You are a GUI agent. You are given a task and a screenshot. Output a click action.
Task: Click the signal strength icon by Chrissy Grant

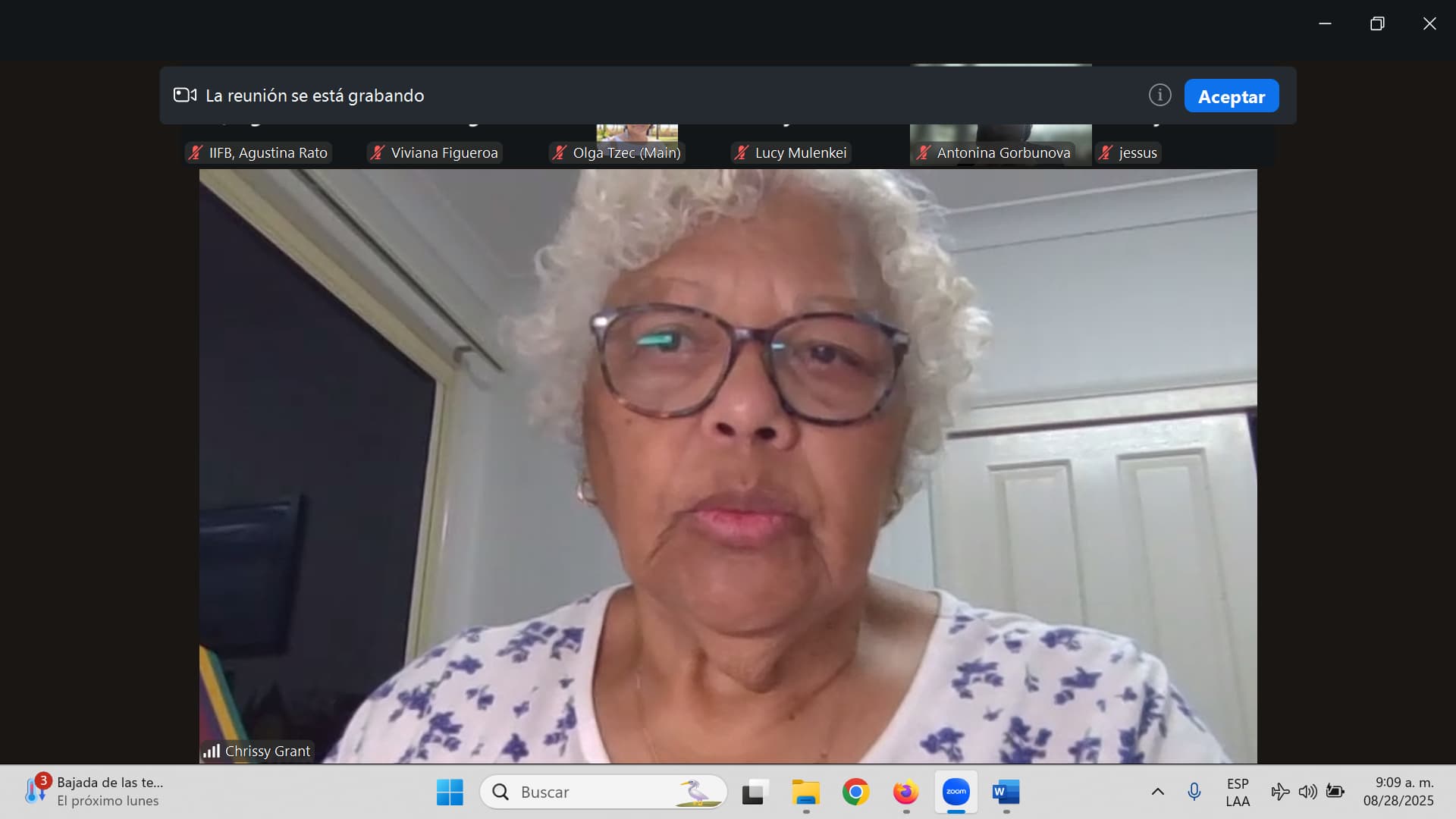coord(211,751)
